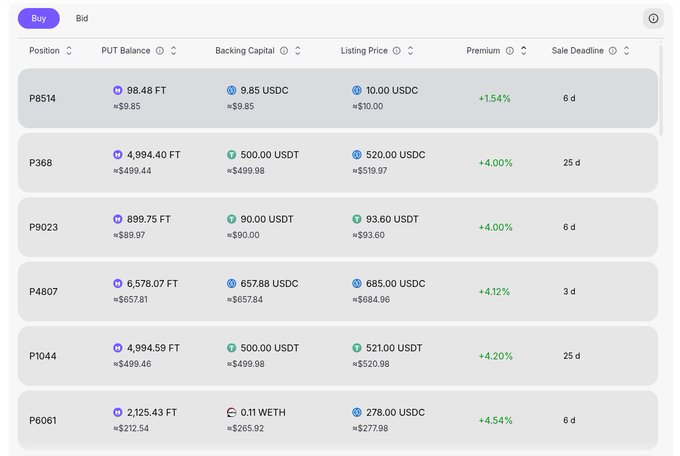Viewport: 680px width, 456px height.
Task: Sort by Backing Capital using its sort arrows
Action: (298, 51)
